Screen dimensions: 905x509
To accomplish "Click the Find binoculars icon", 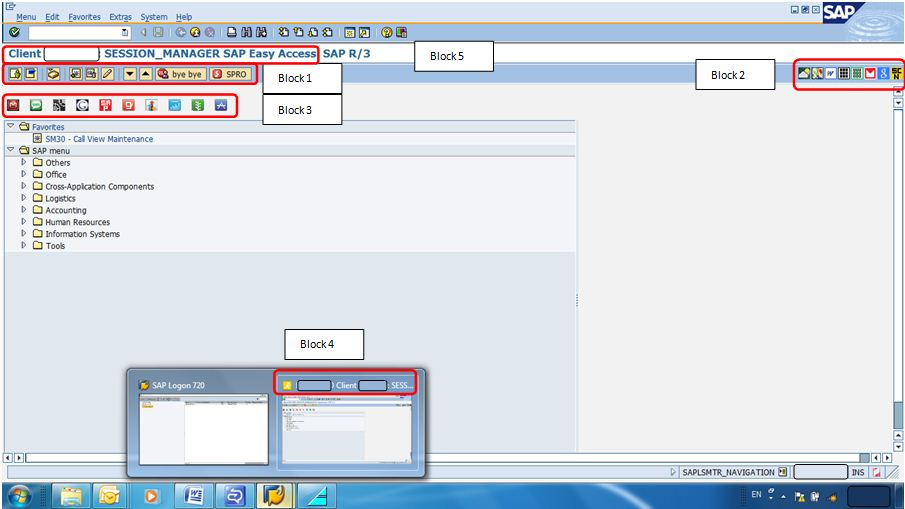I will [x=246, y=32].
